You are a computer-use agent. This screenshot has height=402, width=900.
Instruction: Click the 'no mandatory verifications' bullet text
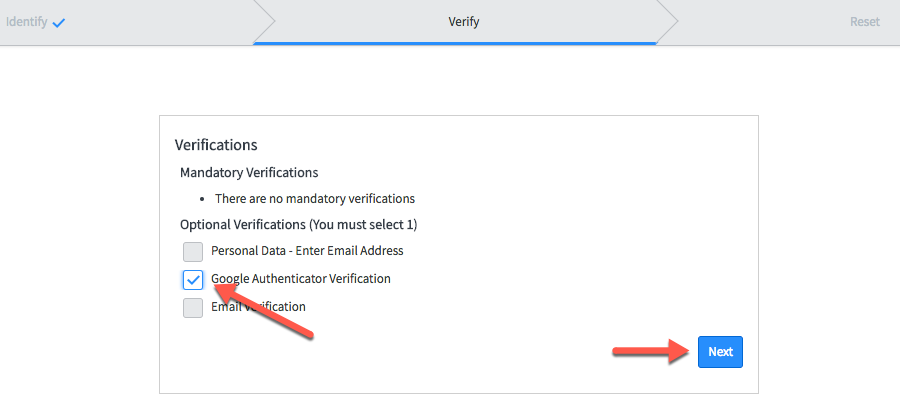click(x=314, y=199)
